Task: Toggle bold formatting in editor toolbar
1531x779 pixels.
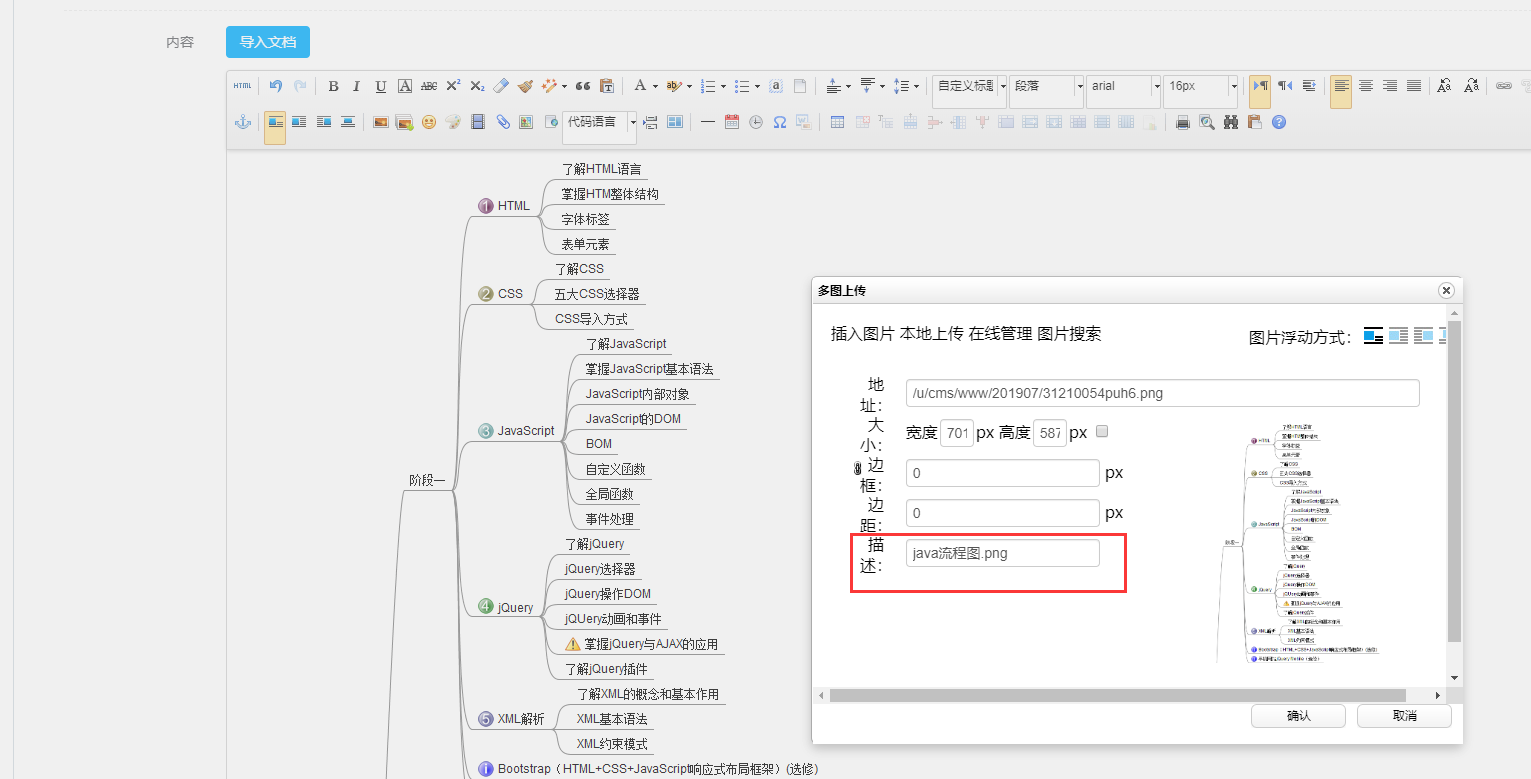Action: pos(333,87)
